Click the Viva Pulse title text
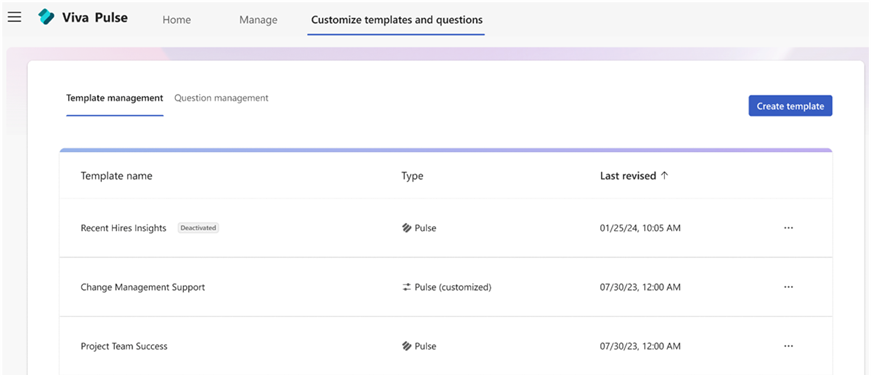Viewport: 871px width, 377px height. point(96,17)
